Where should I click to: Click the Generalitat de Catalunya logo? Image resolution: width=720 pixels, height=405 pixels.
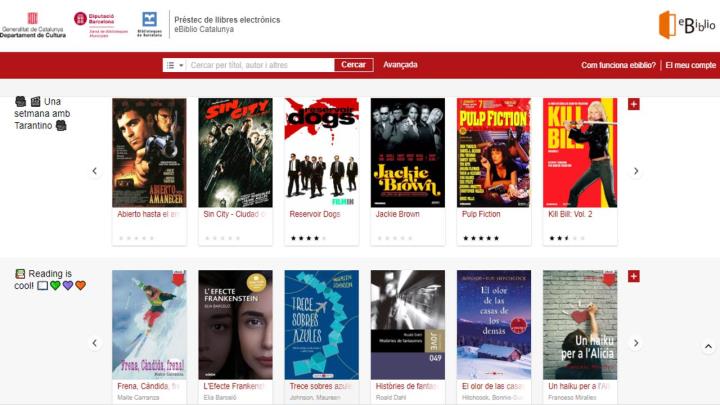click(33, 25)
